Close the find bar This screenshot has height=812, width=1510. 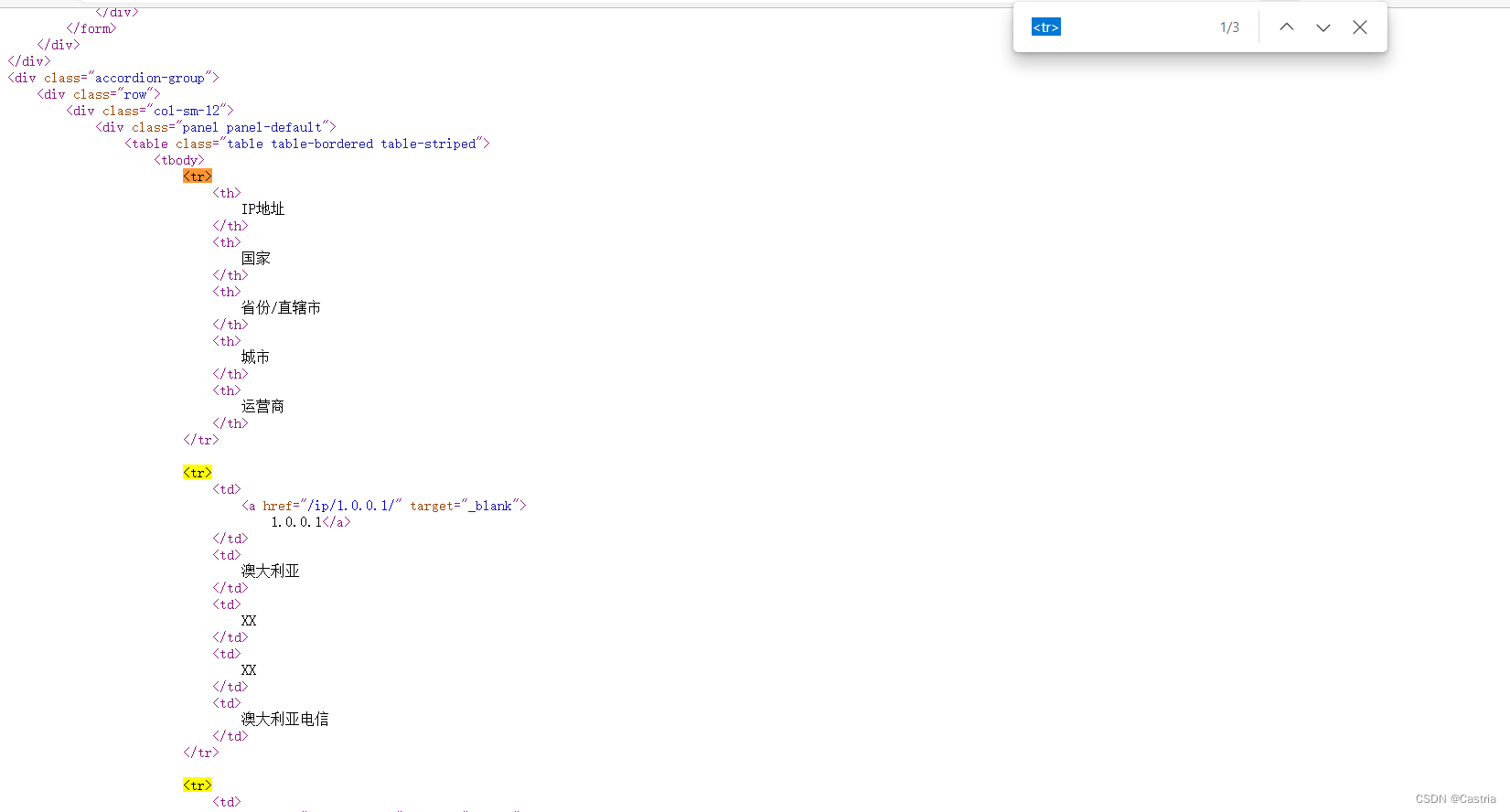[1360, 27]
